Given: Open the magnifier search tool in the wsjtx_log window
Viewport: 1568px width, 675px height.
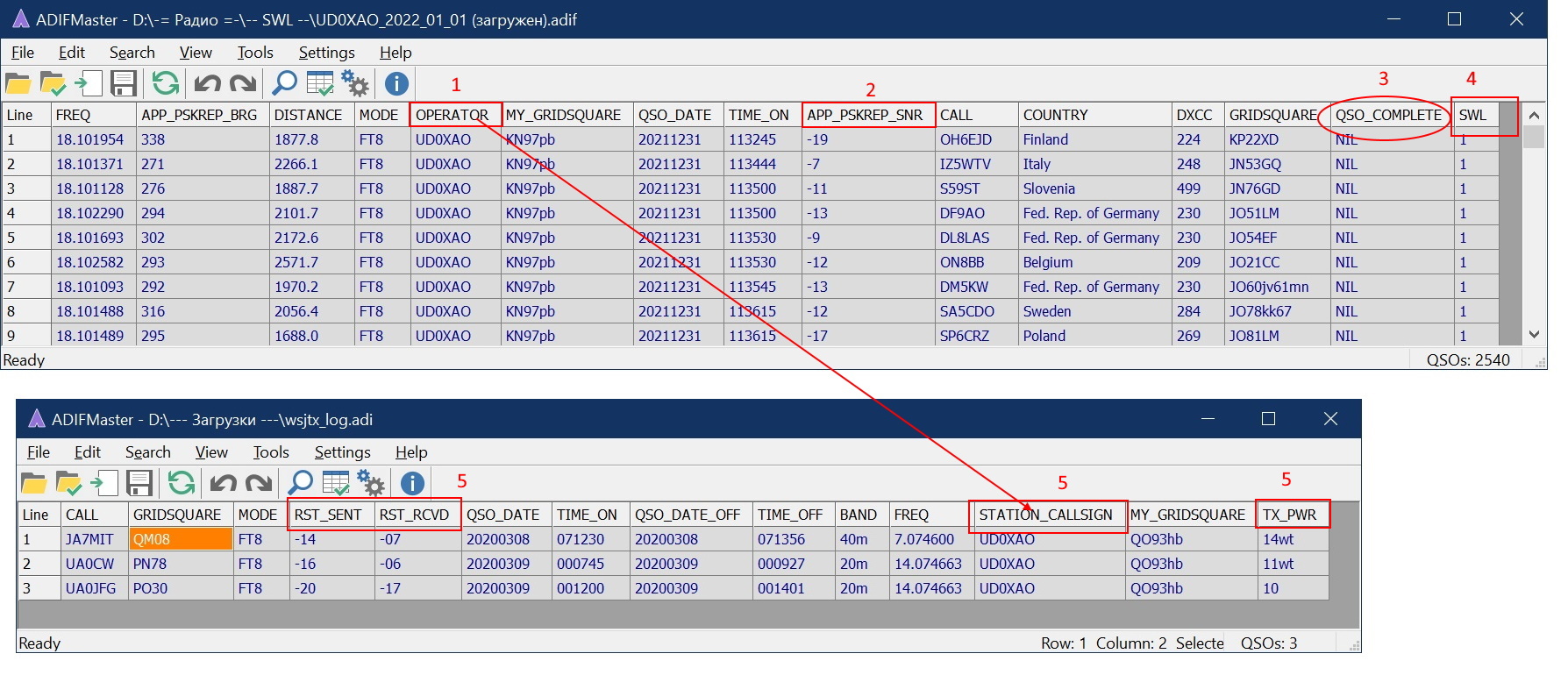Looking at the screenshot, I should pos(300,483).
